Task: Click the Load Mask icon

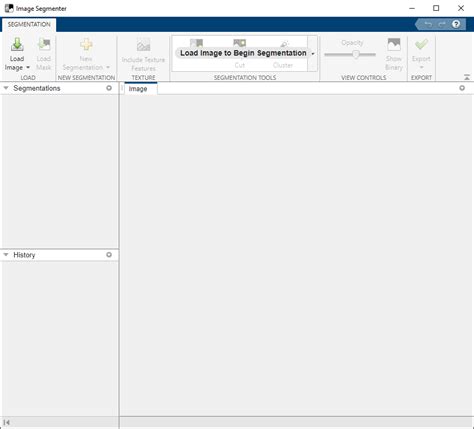Action: [x=44, y=45]
